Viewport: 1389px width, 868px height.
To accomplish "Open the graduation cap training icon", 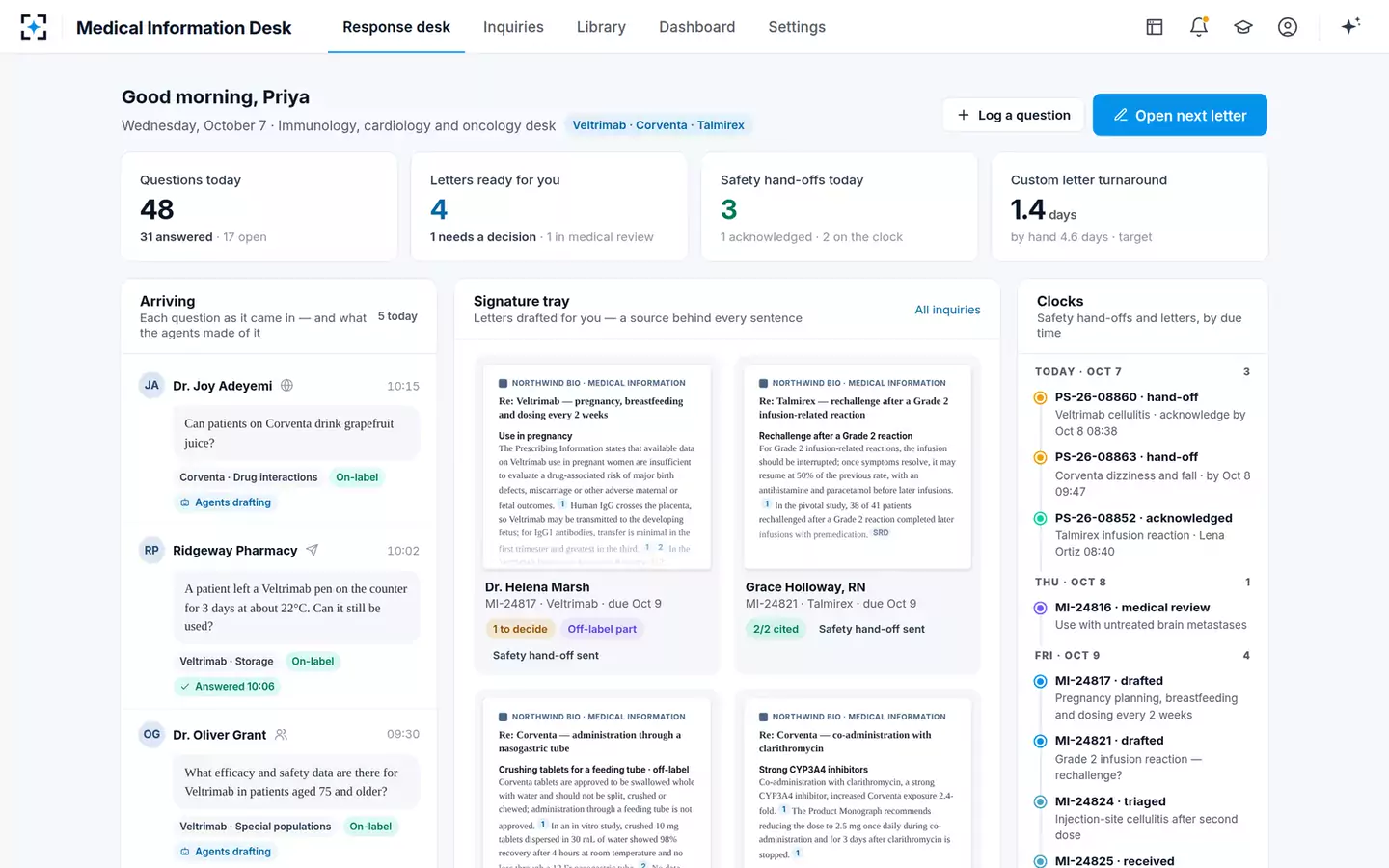I will (1243, 27).
